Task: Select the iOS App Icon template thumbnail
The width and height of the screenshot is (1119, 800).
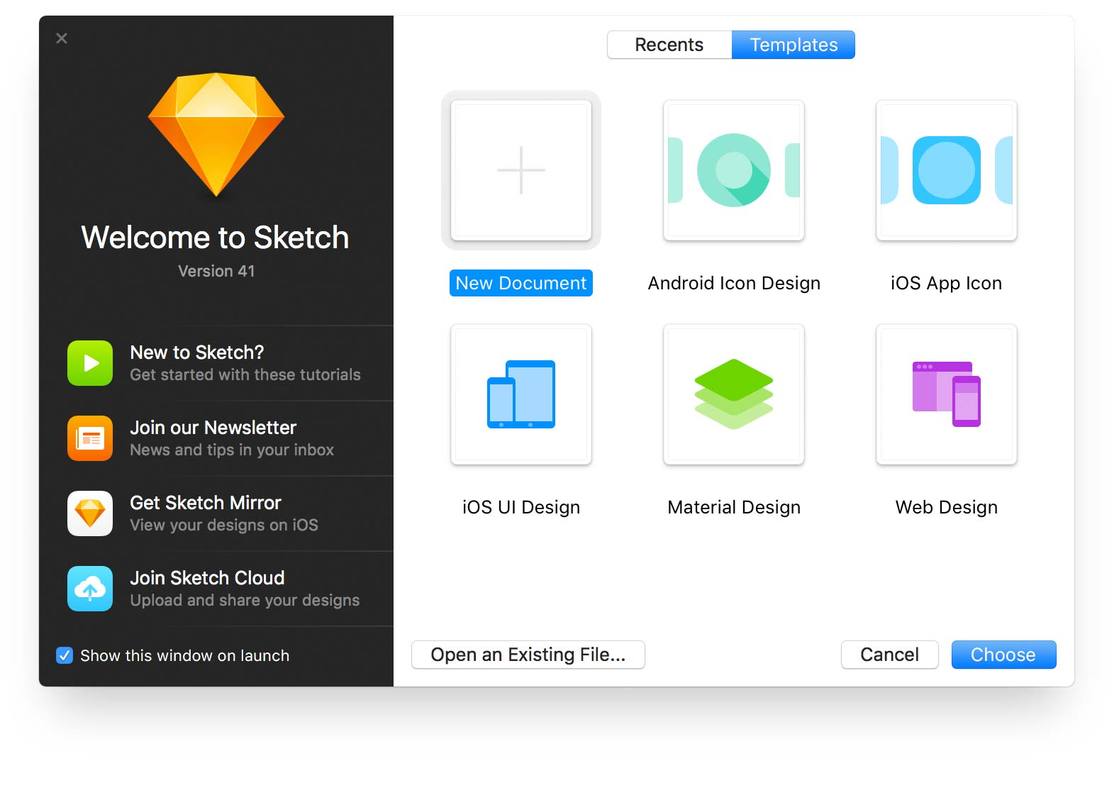Action: (x=946, y=171)
